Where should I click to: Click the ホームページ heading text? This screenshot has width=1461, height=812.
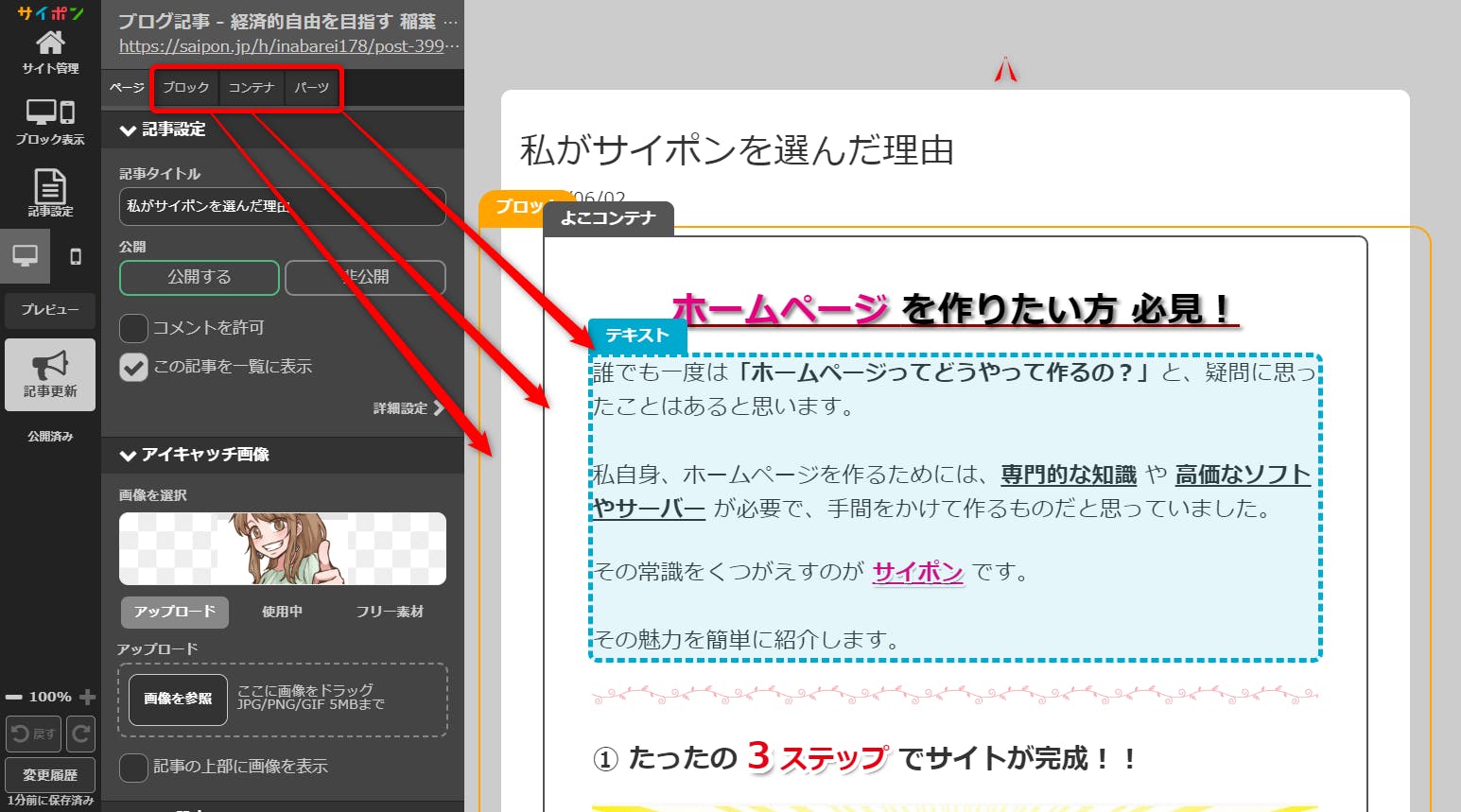point(780,309)
